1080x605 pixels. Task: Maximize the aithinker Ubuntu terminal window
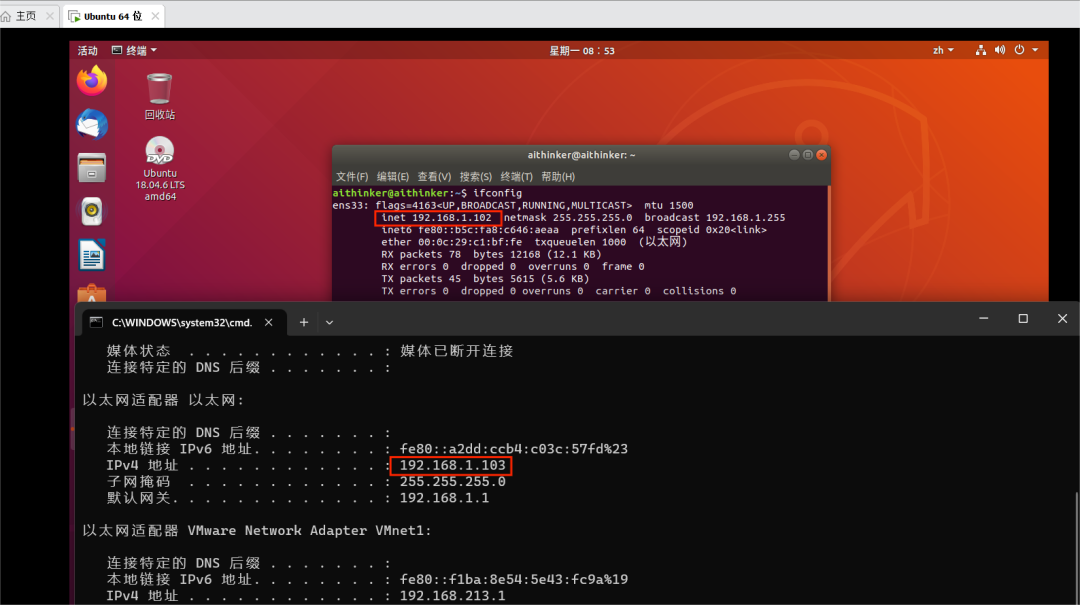[x=807, y=155]
